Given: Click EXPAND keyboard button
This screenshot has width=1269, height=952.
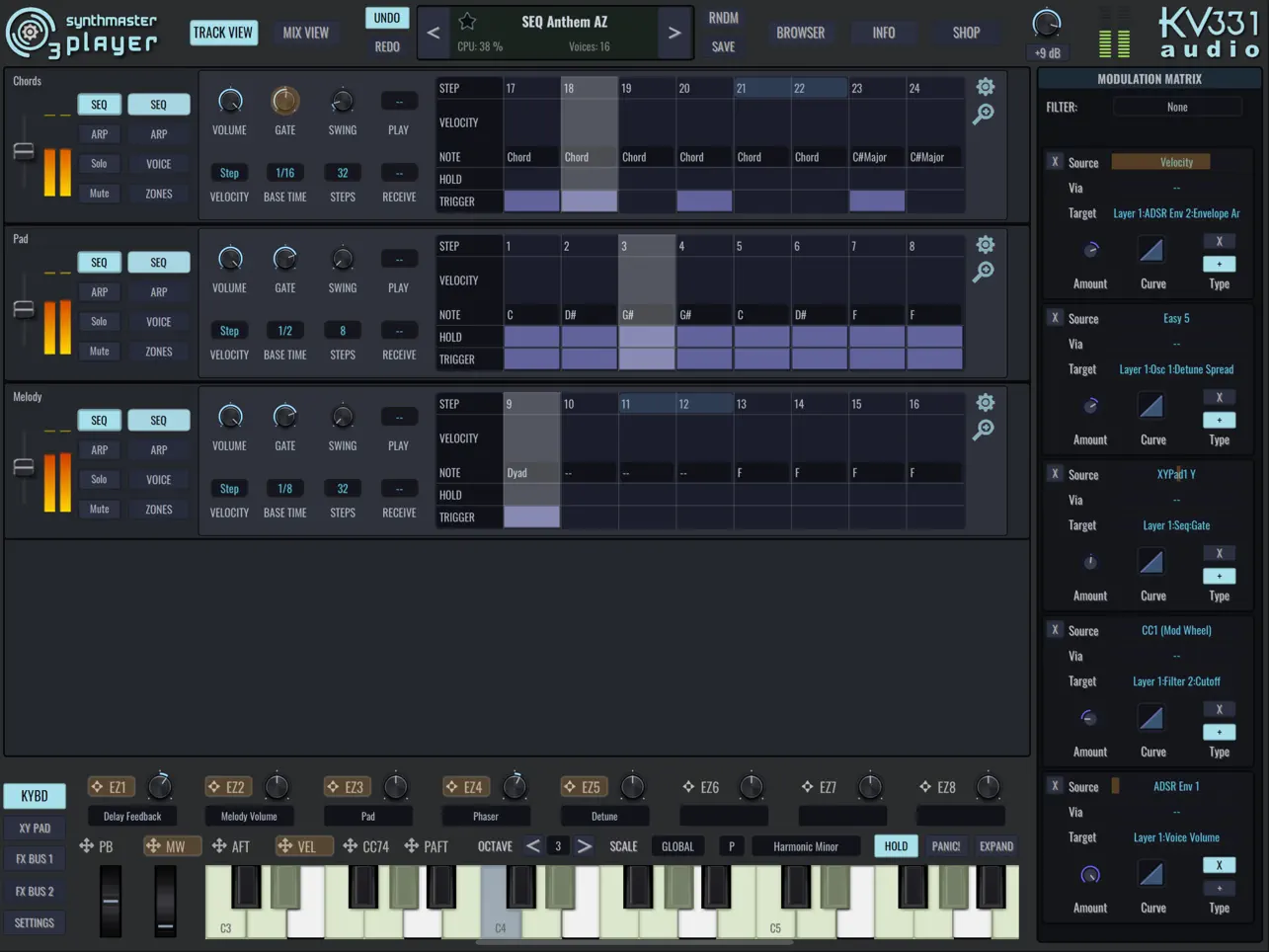Looking at the screenshot, I should [996, 846].
